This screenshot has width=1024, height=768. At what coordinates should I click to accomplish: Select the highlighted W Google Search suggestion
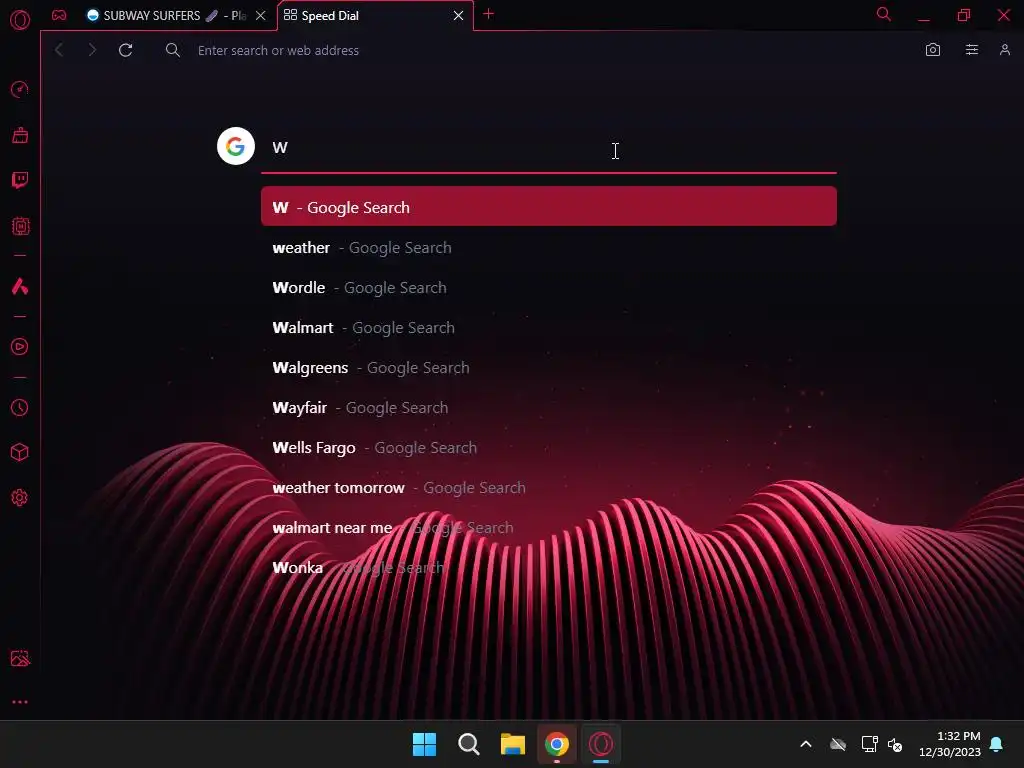(x=549, y=206)
